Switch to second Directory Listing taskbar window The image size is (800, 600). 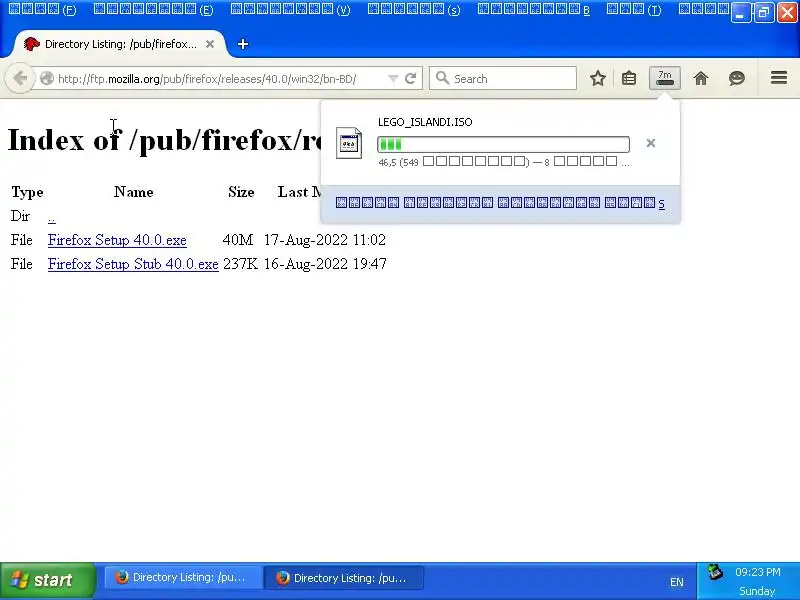344,578
